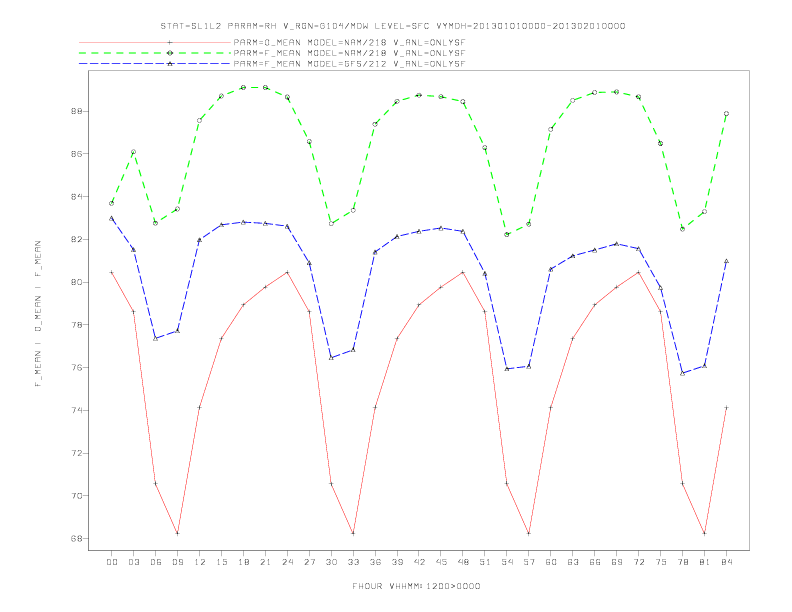Click y-axis tick value 68
This screenshot has width=792, height=612.
(76, 538)
